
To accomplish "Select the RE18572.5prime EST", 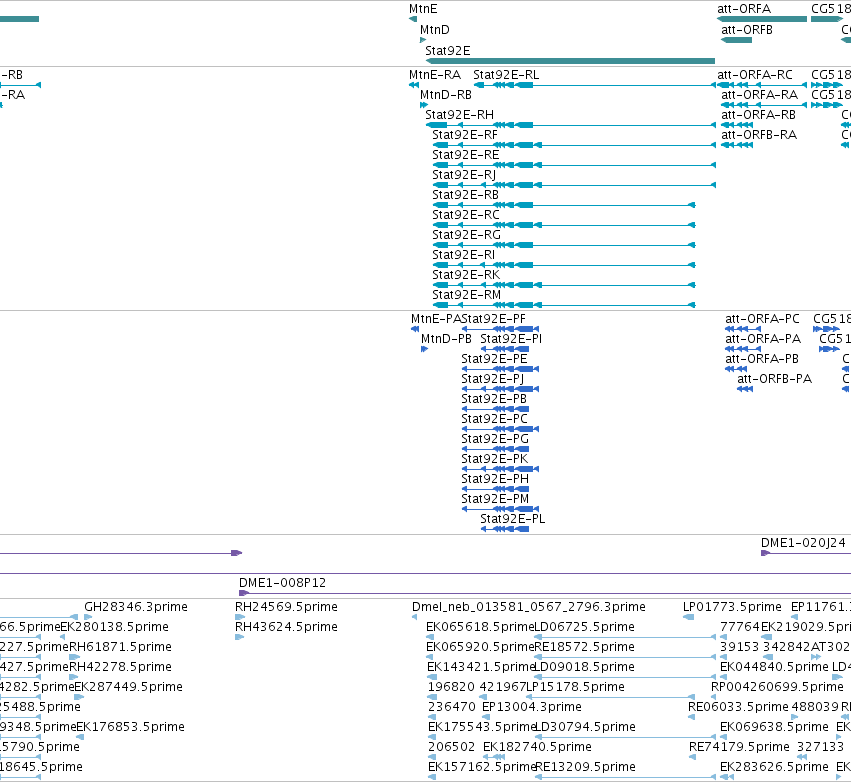I will click(x=625, y=657).
